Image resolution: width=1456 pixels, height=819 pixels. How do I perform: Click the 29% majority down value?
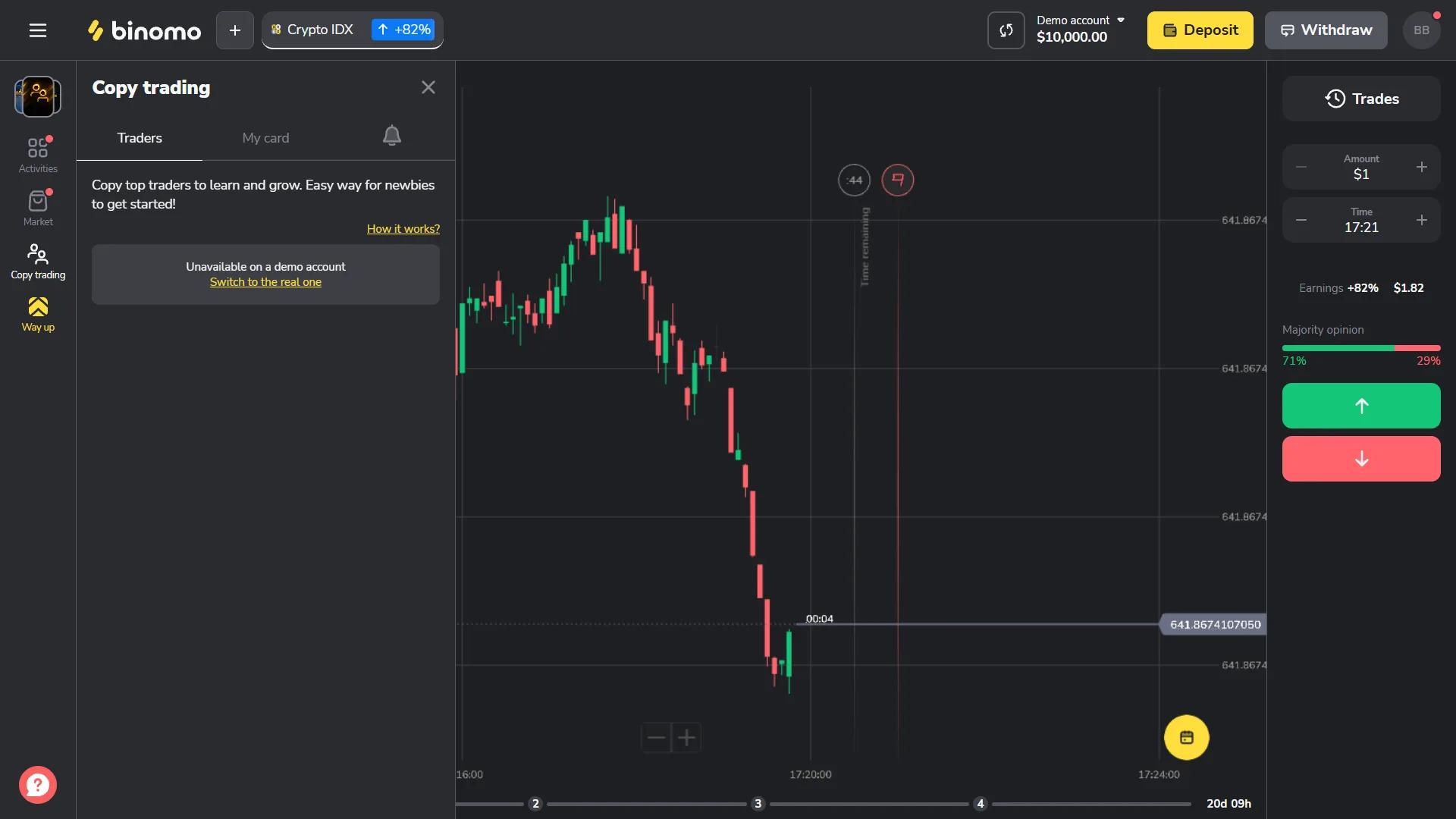[1429, 361]
